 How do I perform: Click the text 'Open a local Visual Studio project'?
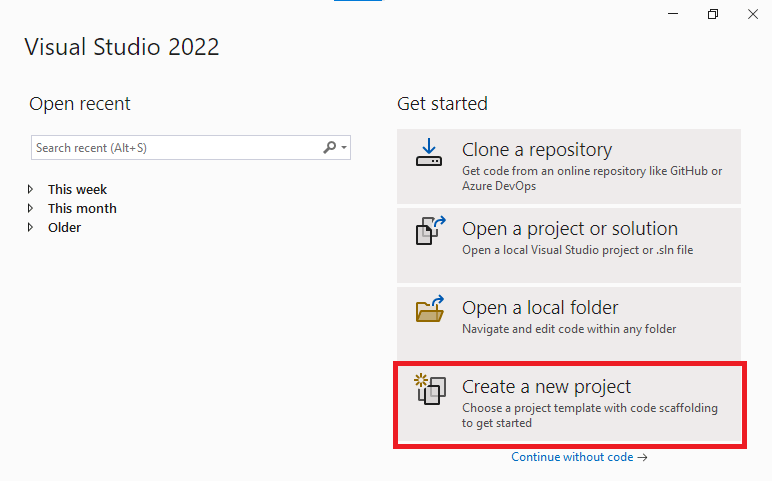click(x=550, y=250)
